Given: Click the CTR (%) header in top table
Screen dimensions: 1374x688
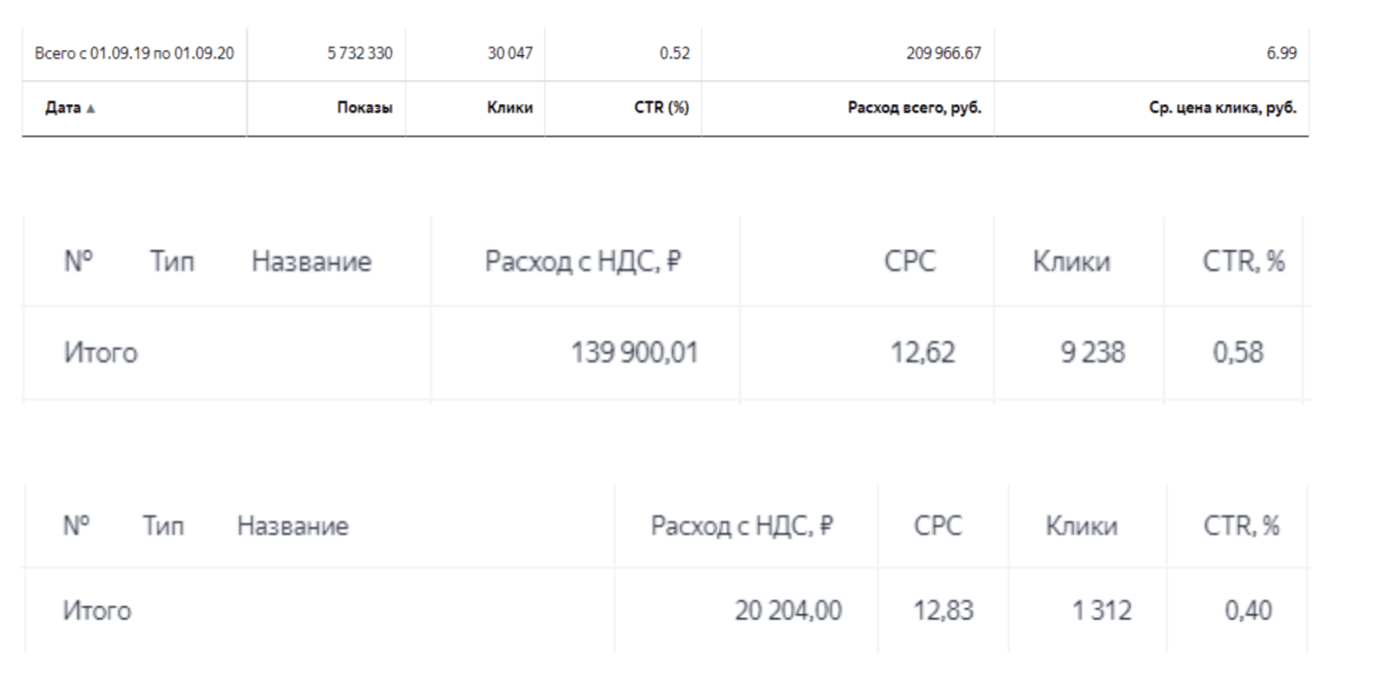Looking at the screenshot, I should pyautogui.click(x=665, y=109).
